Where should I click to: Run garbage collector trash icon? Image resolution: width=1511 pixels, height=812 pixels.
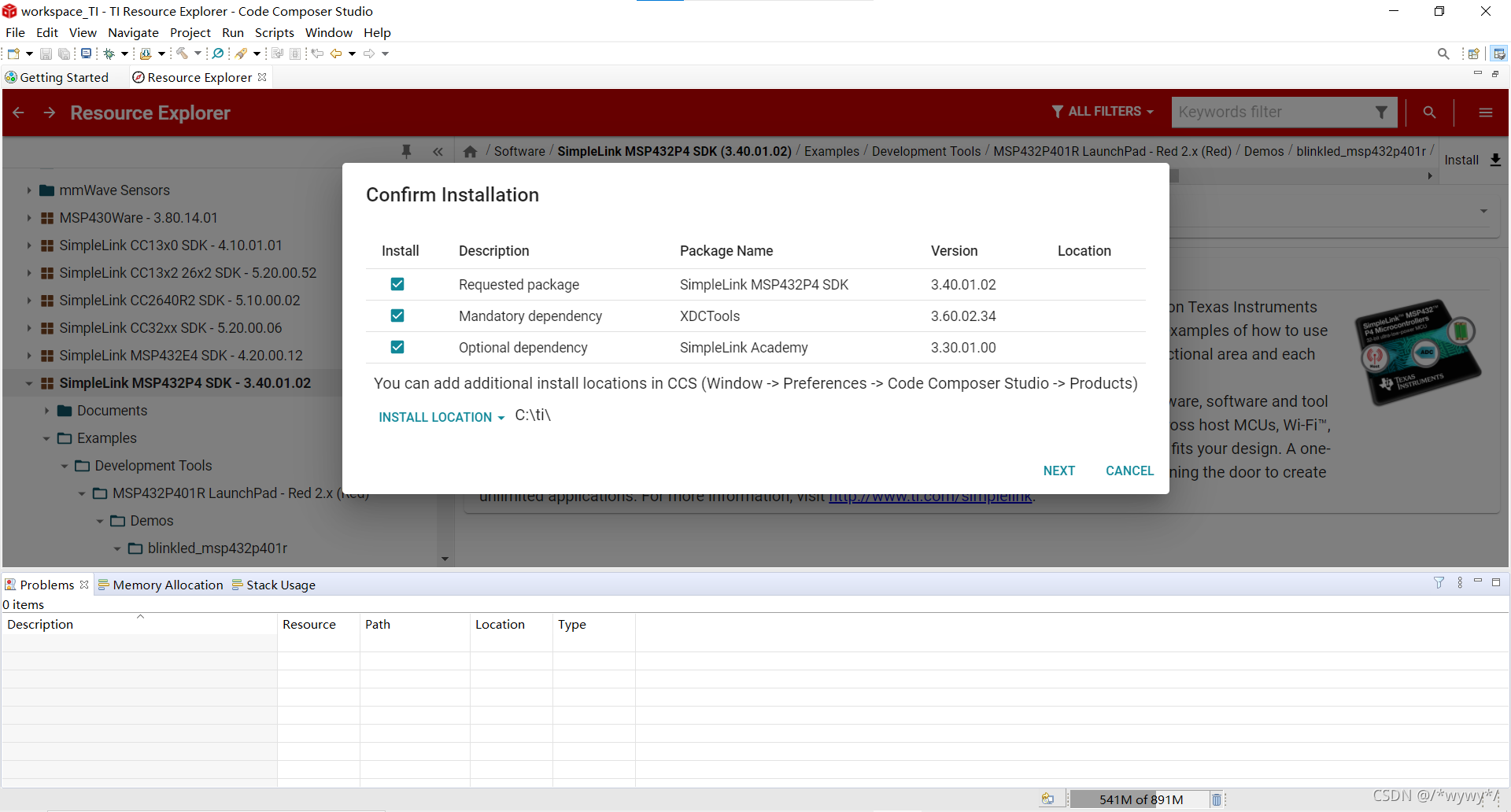(x=1216, y=799)
